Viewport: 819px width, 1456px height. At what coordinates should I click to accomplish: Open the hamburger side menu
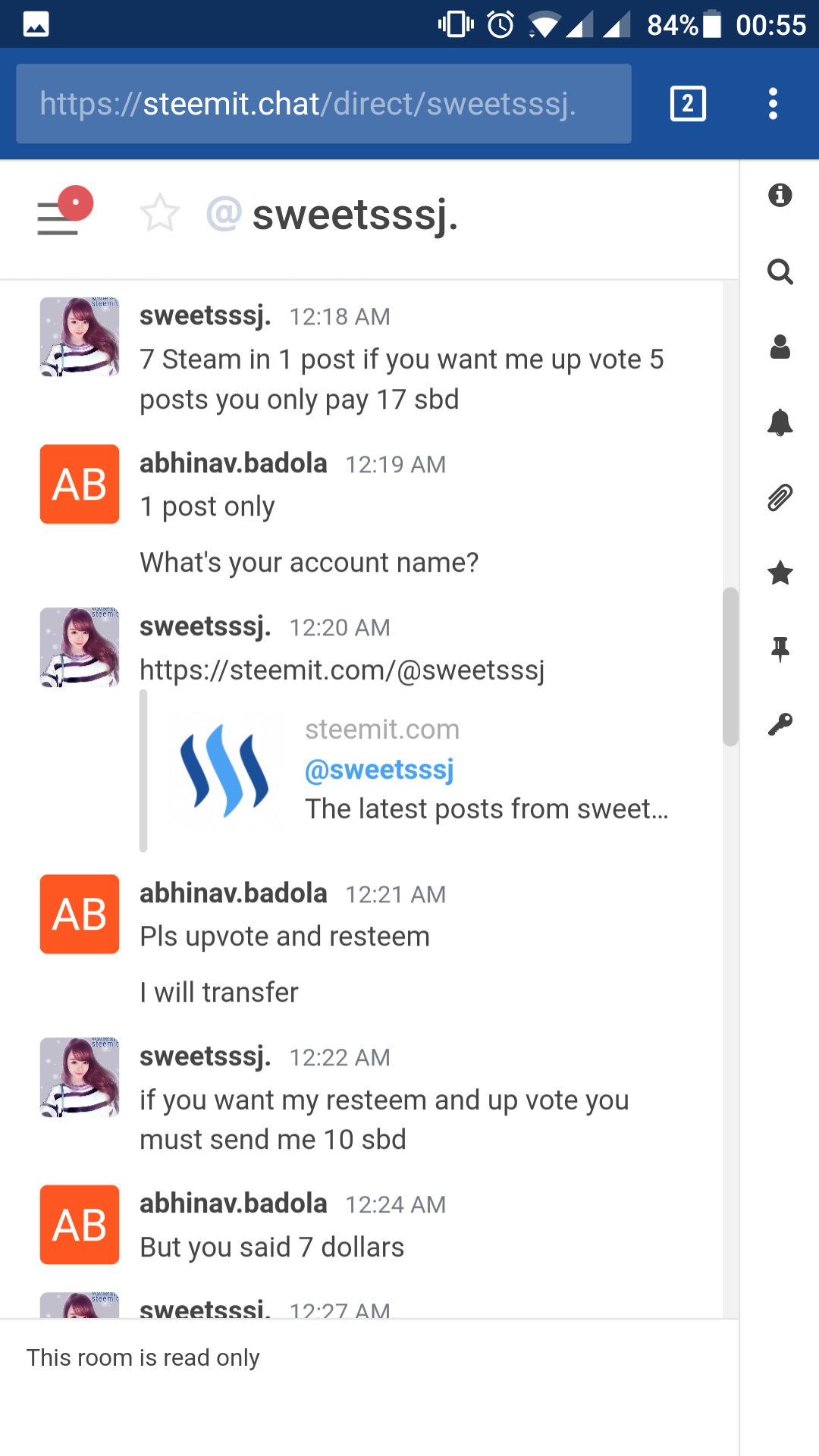click(59, 218)
